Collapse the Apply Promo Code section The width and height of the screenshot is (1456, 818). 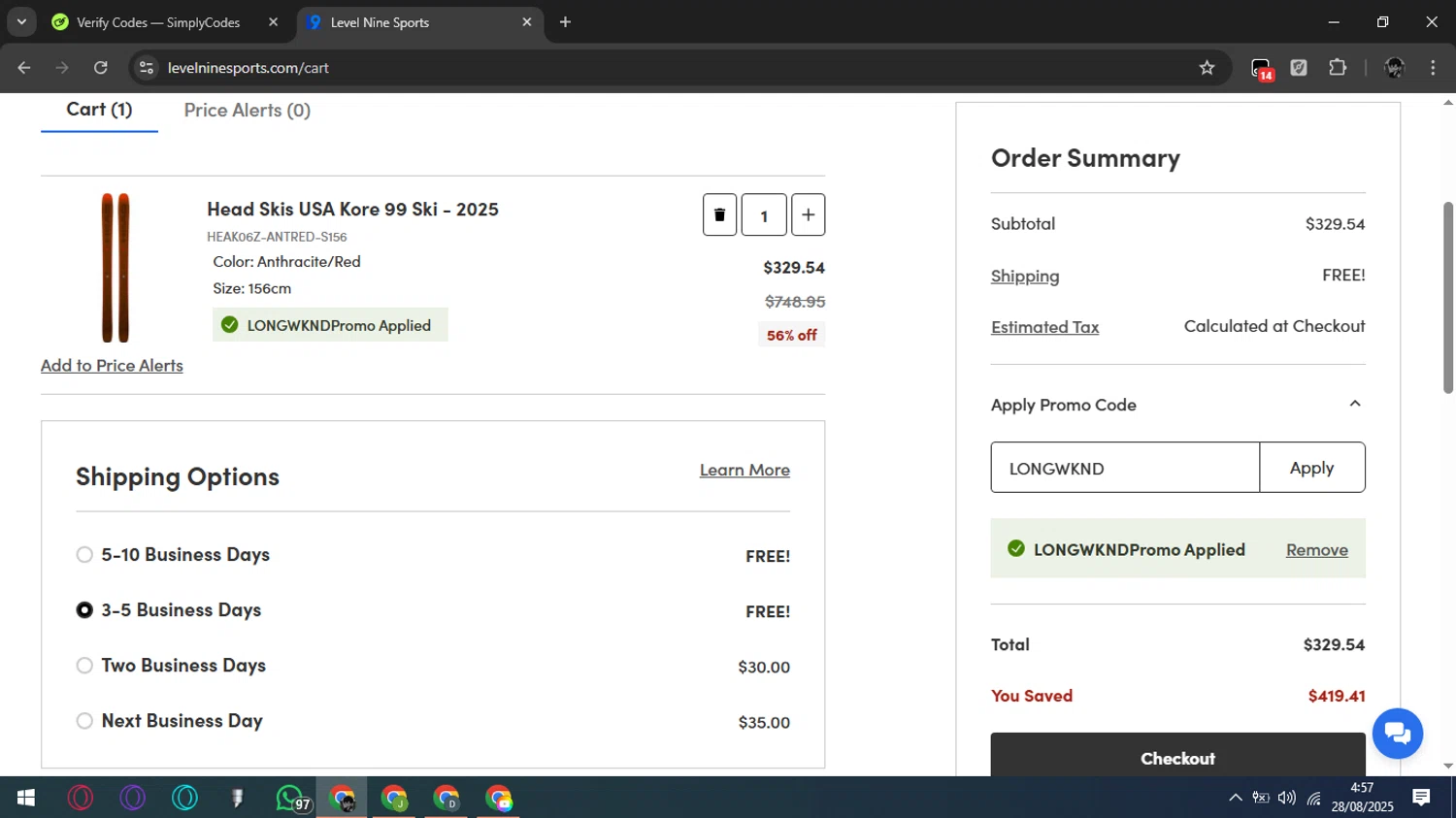pyautogui.click(x=1355, y=404)
